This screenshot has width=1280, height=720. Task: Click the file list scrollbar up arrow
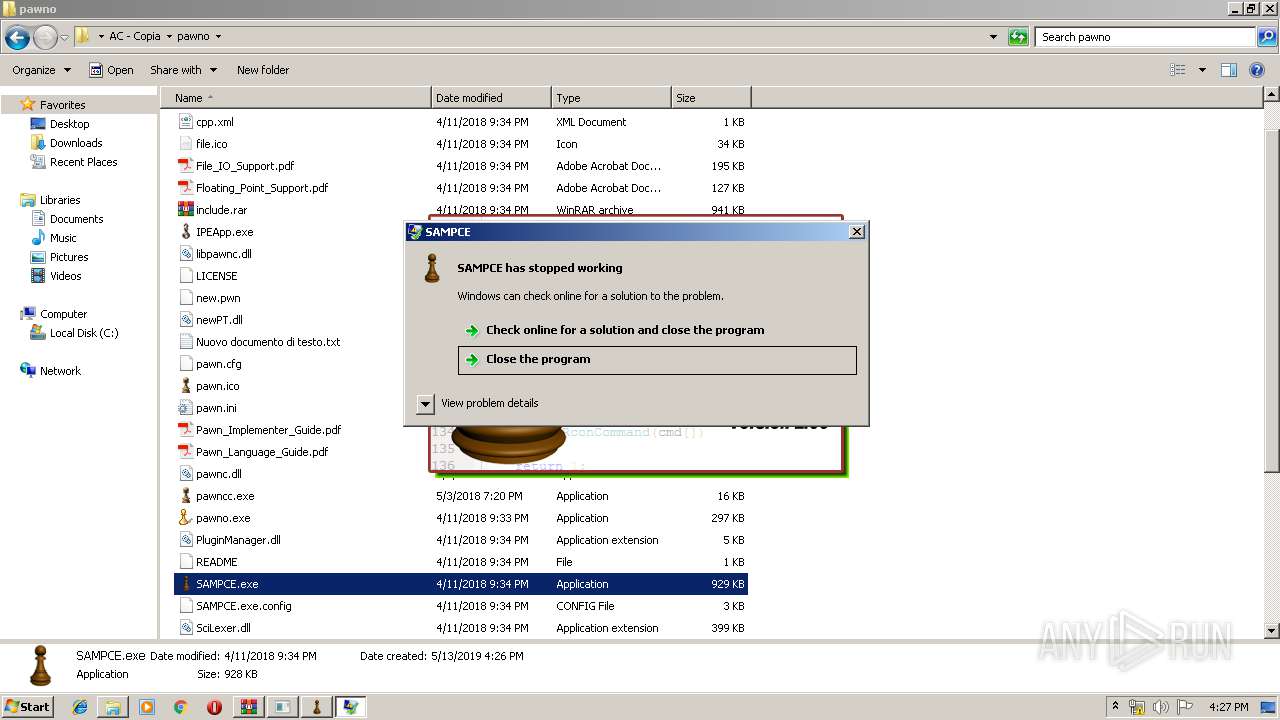tap(1272, 95)
